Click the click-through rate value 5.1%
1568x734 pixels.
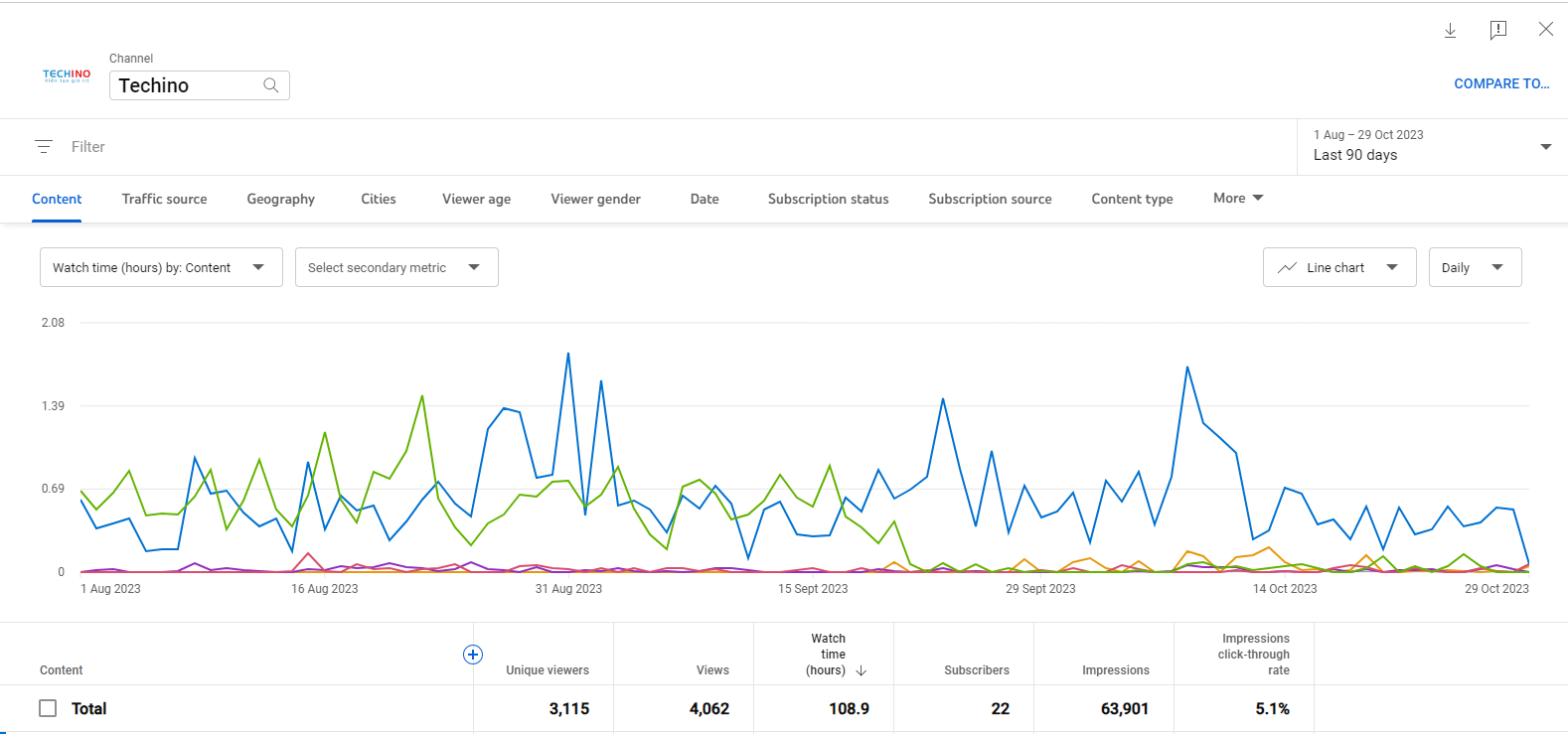click(x=1273, y=709)
